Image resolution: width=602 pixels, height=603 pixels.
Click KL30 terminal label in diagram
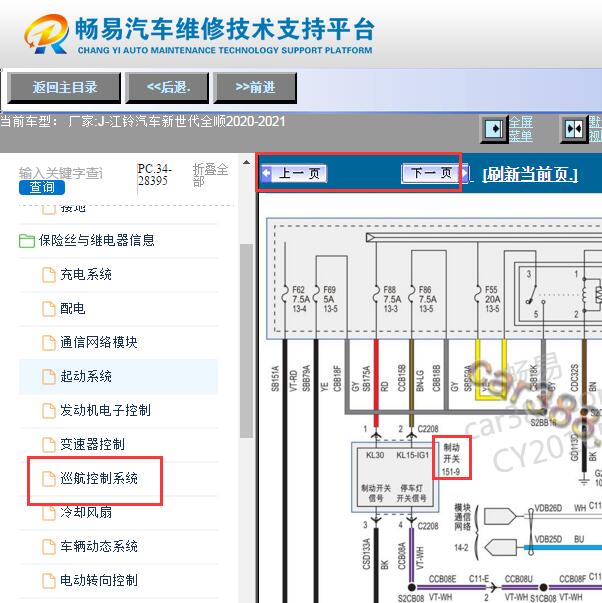374,455
